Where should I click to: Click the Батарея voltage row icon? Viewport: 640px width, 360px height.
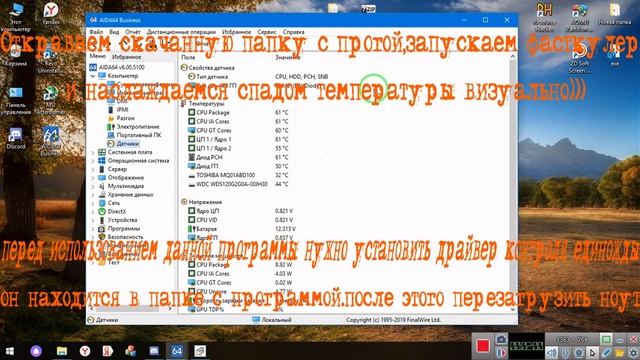(191, 229)
